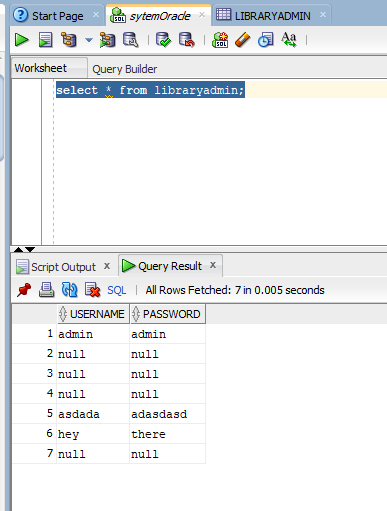Screen dimensions: 387x511
Task: Pin the query result with the red pushpin
Action: [x=24, y=290]
